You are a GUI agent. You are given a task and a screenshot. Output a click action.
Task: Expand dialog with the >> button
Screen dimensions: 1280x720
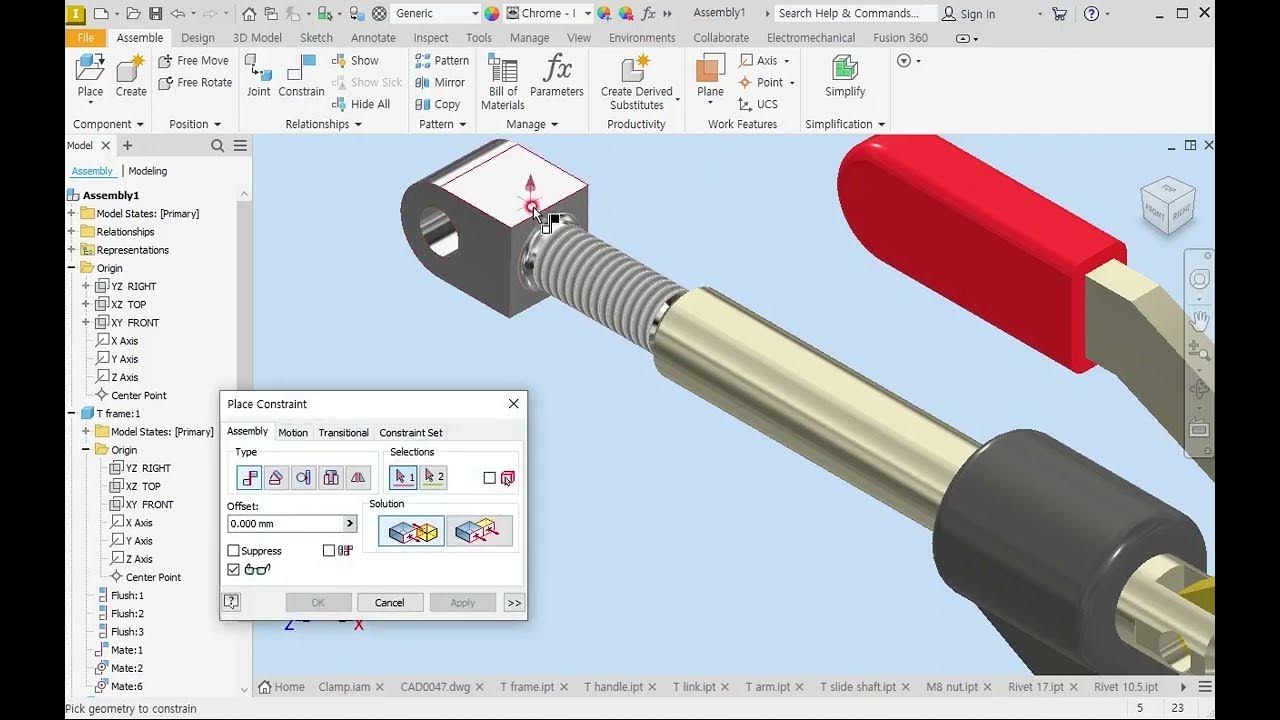pyautogui.click(x=514, y=603)
